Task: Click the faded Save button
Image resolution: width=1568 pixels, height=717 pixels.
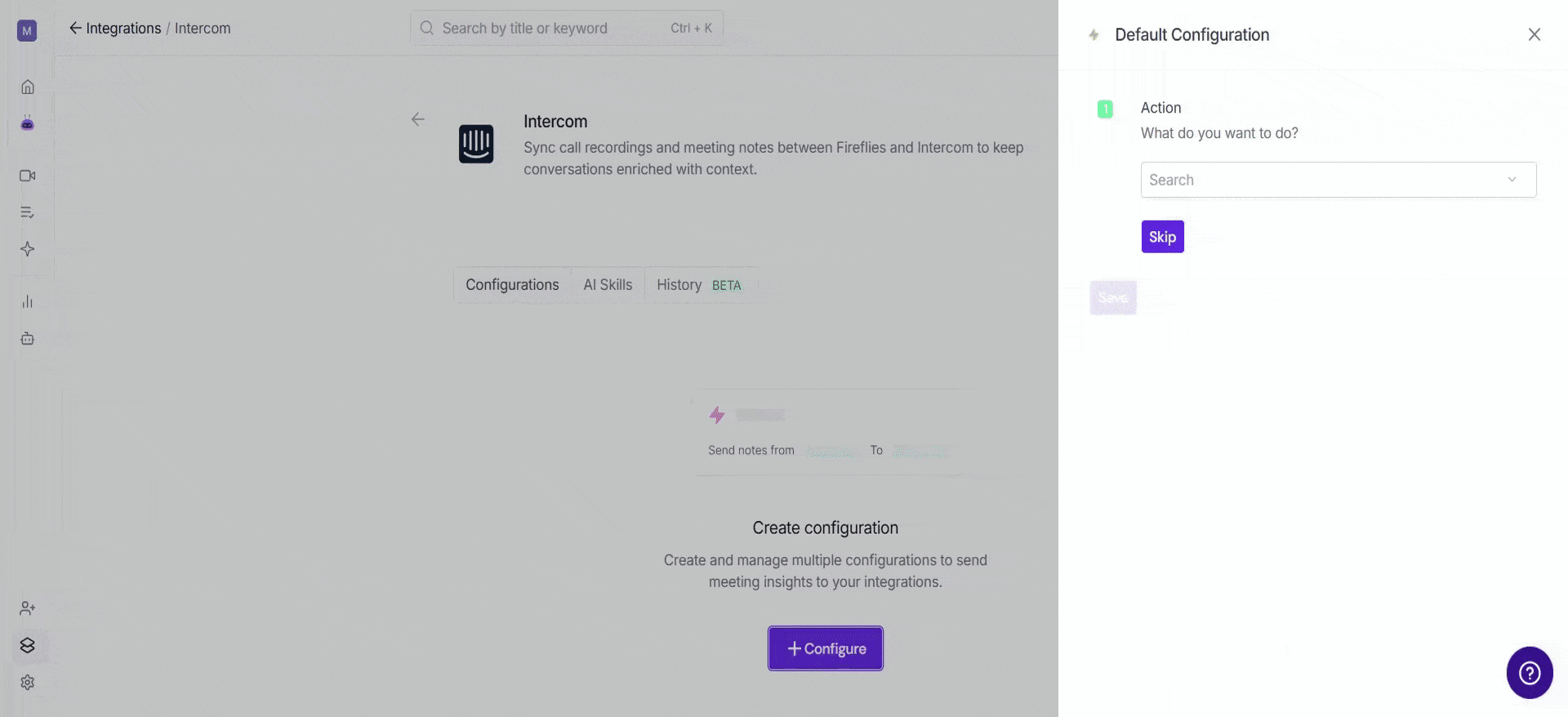Action: [x=1113, y=298]
